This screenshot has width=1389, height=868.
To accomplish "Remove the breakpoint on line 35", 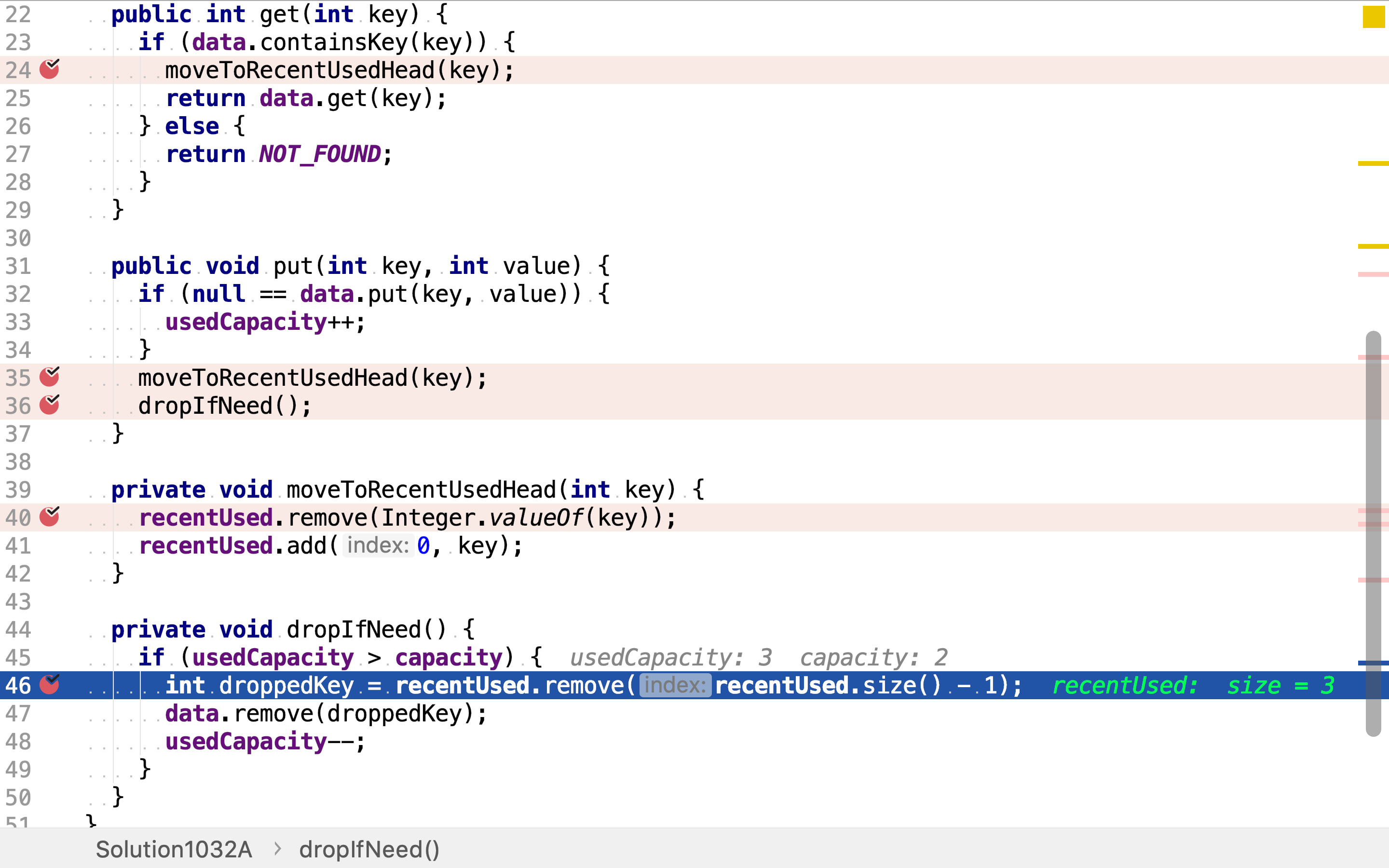I will tap(49, 377).
